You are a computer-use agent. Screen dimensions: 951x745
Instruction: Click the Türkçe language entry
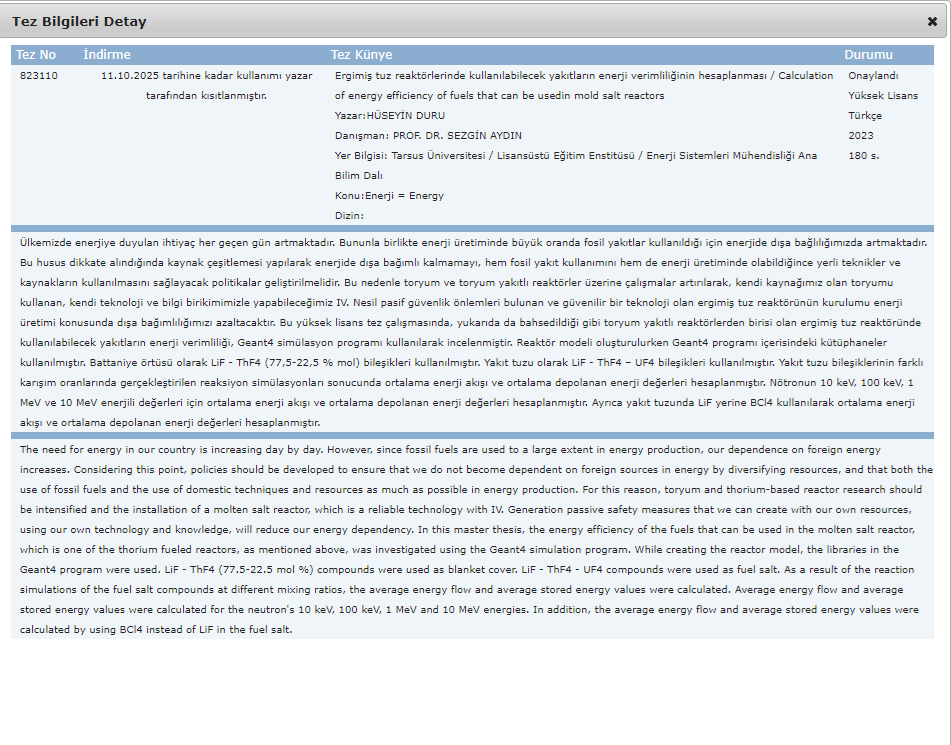pos(865,116)
